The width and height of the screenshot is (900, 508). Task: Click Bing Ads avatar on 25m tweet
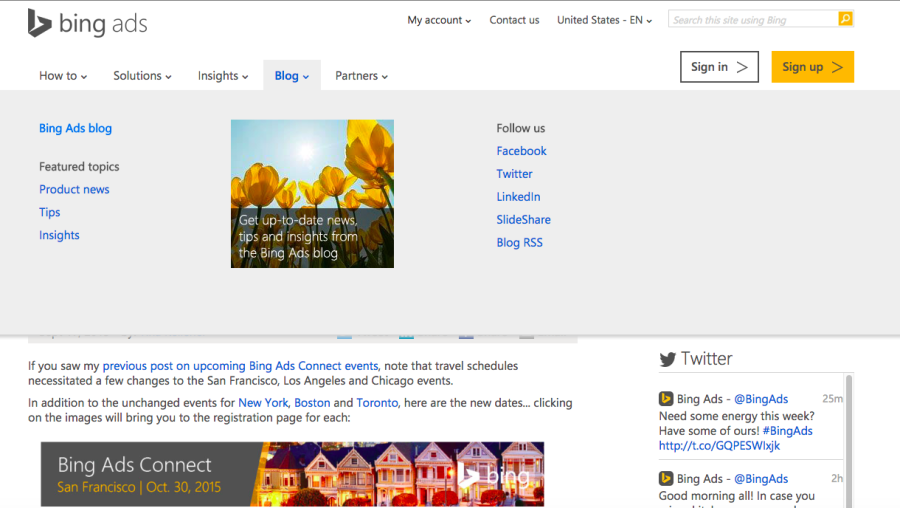pyautogui.click(x=666, y=398)
